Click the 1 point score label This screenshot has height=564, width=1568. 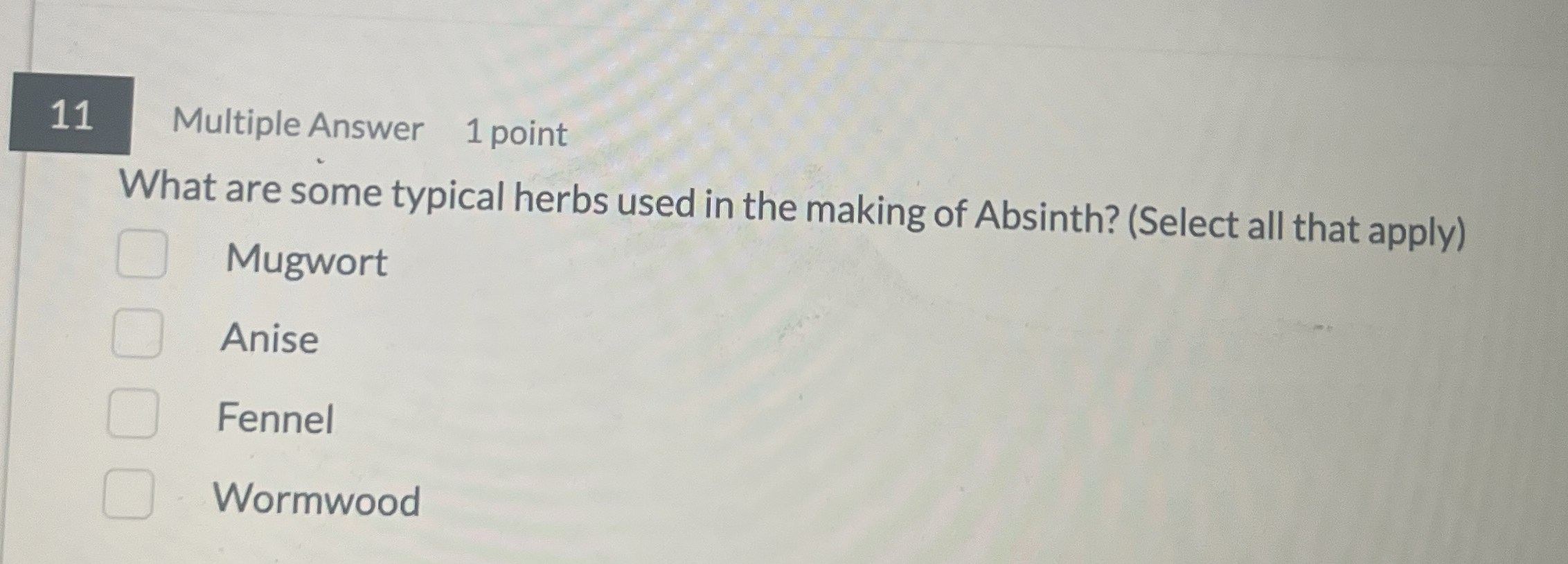click(x=517, y=132)
